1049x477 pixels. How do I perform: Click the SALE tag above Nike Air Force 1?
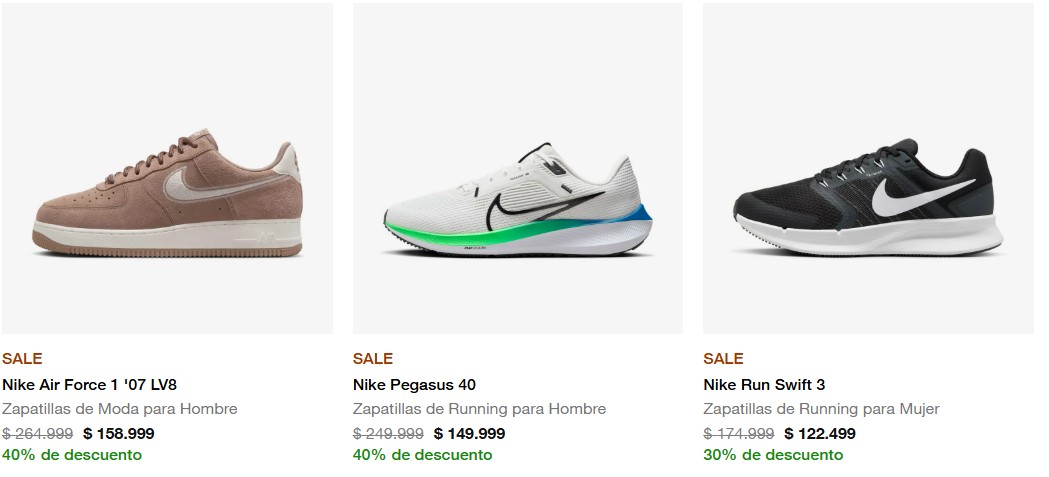[x=22, y=358]
